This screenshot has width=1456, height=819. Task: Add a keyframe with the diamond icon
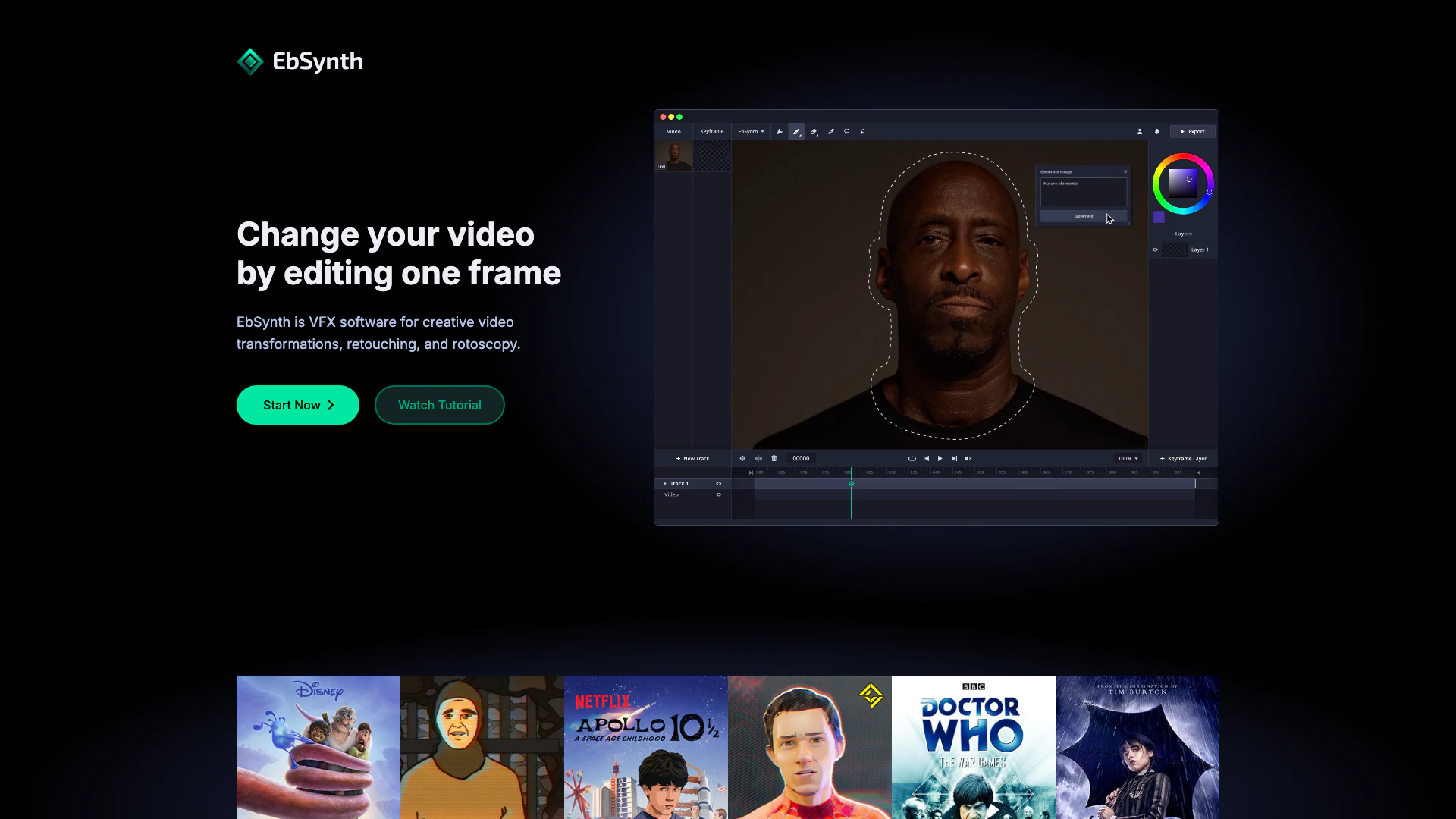[742, 459]
